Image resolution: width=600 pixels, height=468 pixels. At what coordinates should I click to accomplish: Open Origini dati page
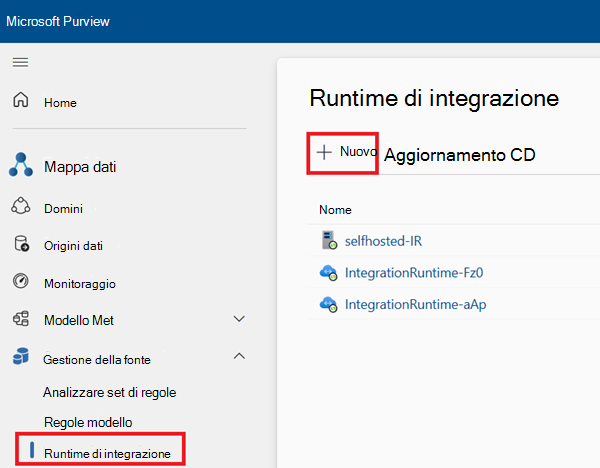tap(73, 246)
